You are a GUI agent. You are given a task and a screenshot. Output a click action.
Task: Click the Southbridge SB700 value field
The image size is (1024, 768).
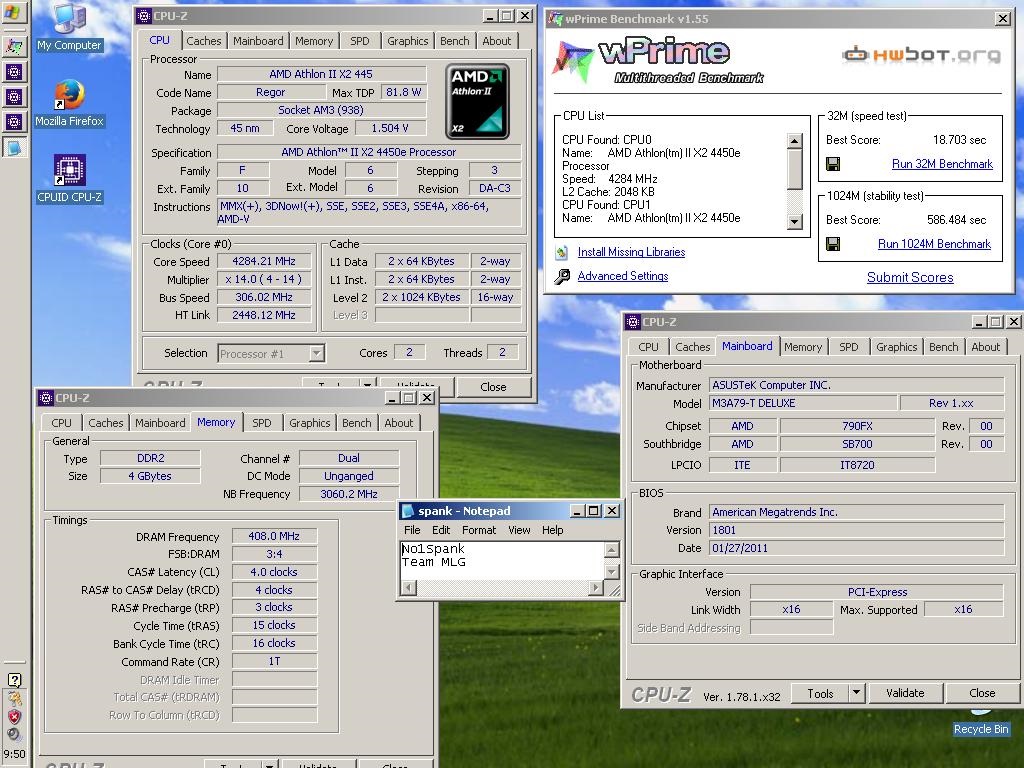pyautogui.click(x=857, y=444)
